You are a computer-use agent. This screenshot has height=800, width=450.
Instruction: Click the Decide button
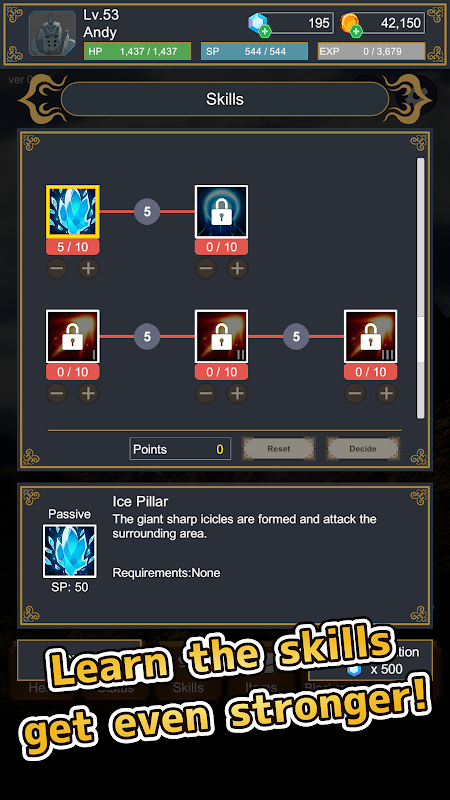363,449
